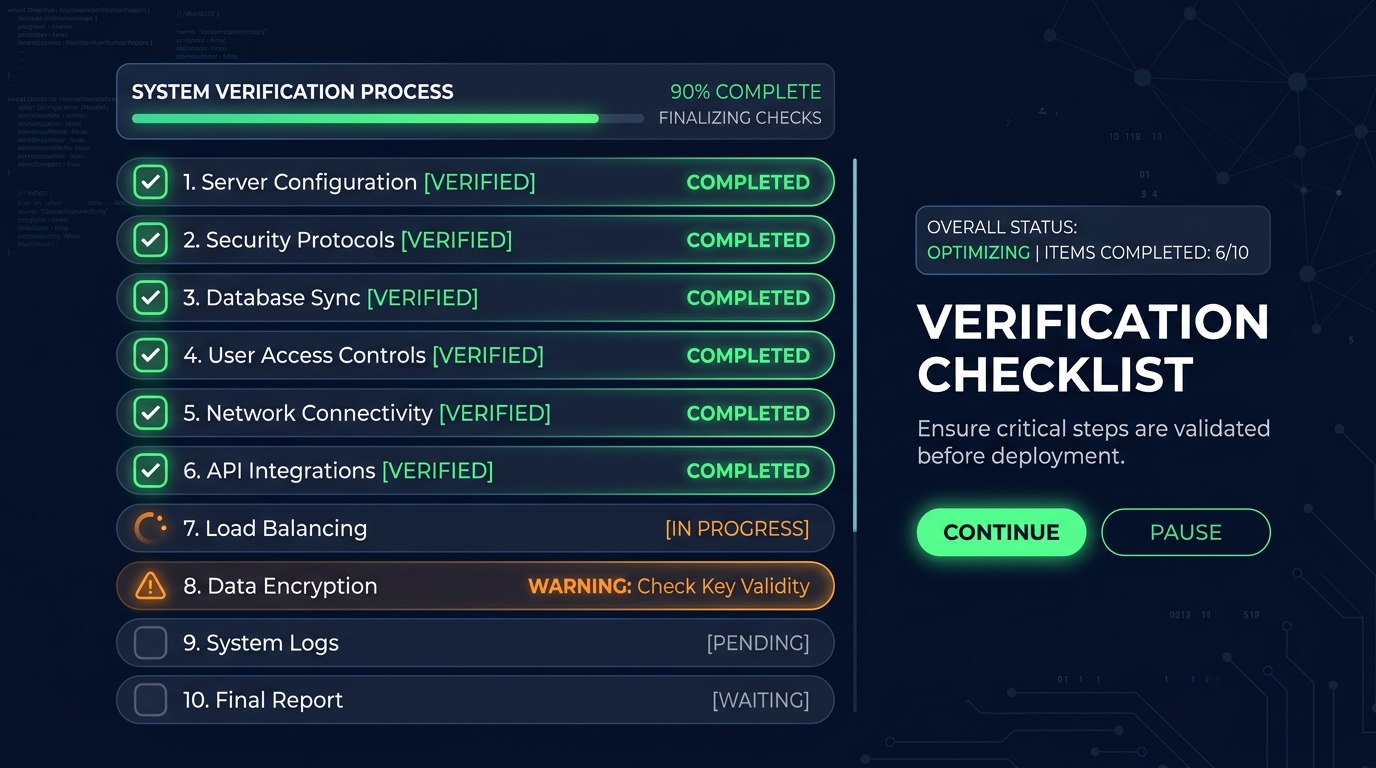
Task: Click the green checkmark for Database Sync
Action: pos(150,298)
